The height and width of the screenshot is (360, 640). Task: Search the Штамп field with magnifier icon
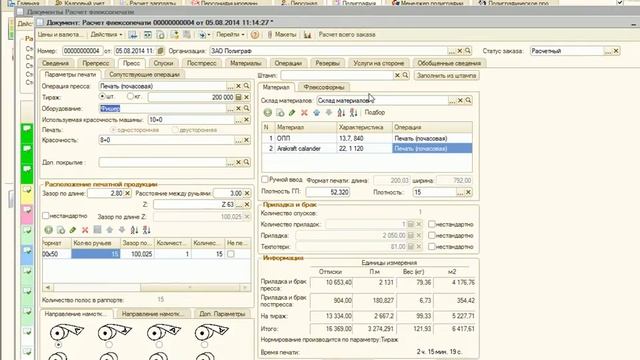pos(405,76)
